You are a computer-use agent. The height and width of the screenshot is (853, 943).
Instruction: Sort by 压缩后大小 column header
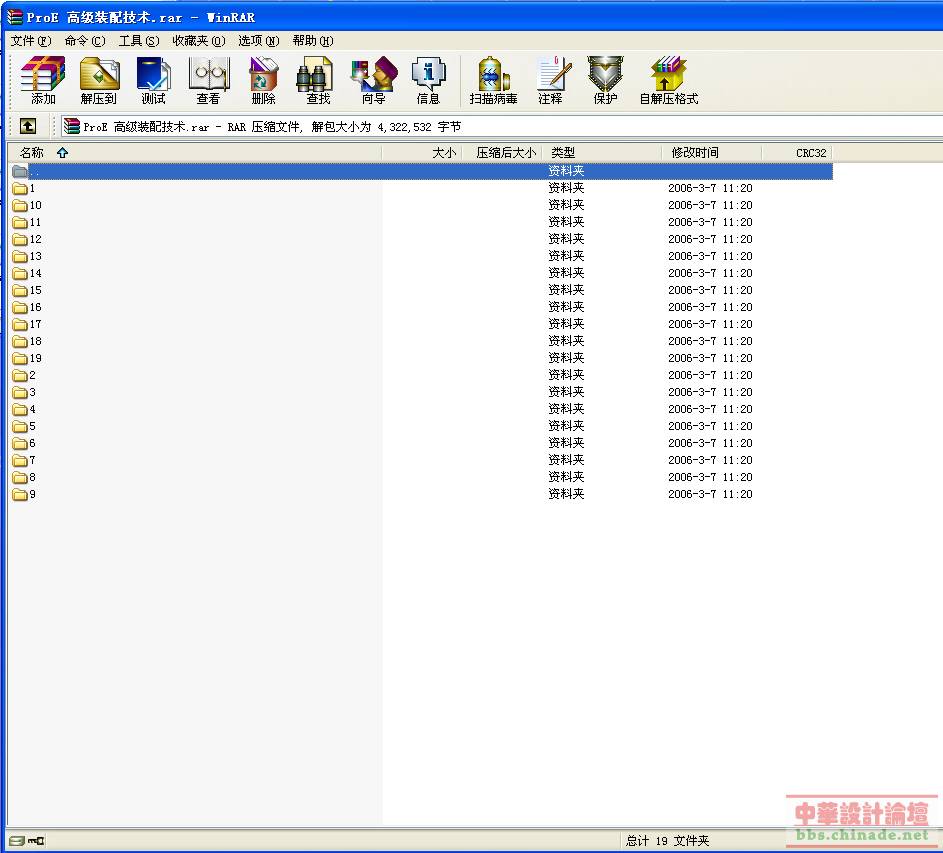(502, 153)
